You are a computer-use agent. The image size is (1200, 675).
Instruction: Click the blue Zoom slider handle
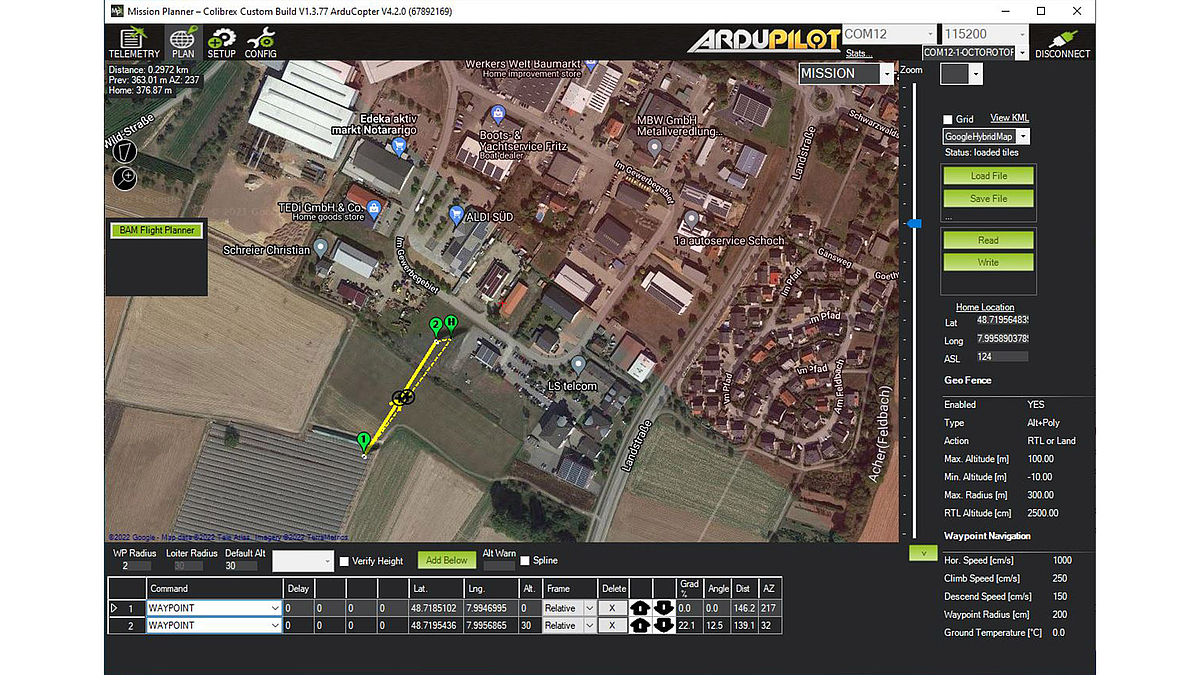point(914,225)
